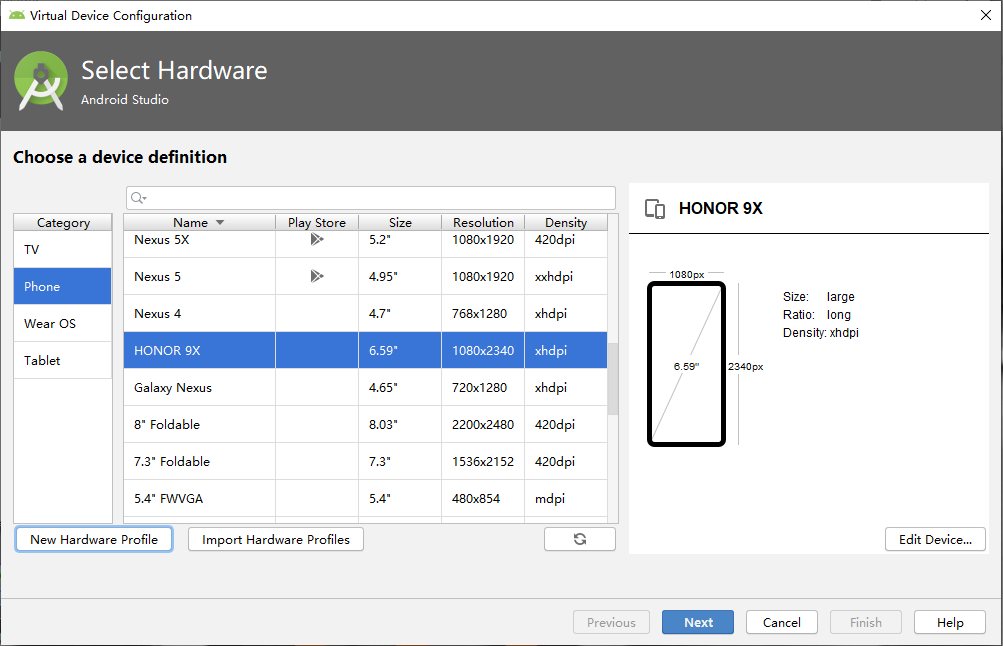This screenshot has width=1003, height=646.
Task: Close the Virtual Device Configuration window
Action: (x=986, y=15)
